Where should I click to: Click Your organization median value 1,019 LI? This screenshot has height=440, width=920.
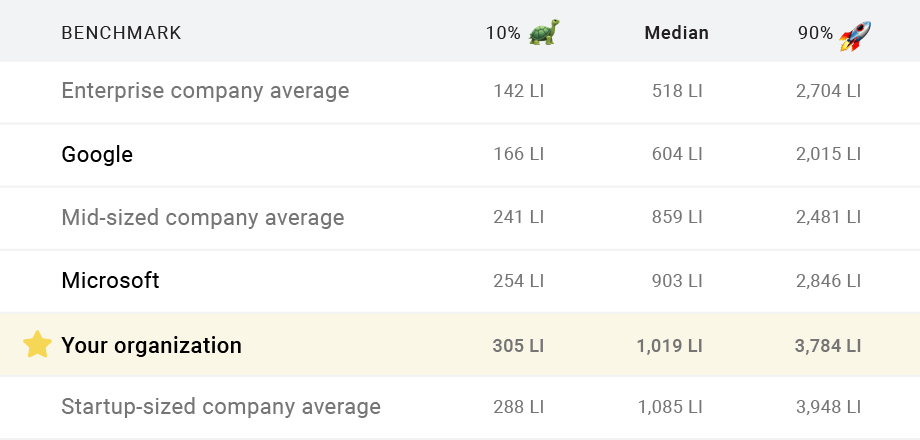coord(669,346)
